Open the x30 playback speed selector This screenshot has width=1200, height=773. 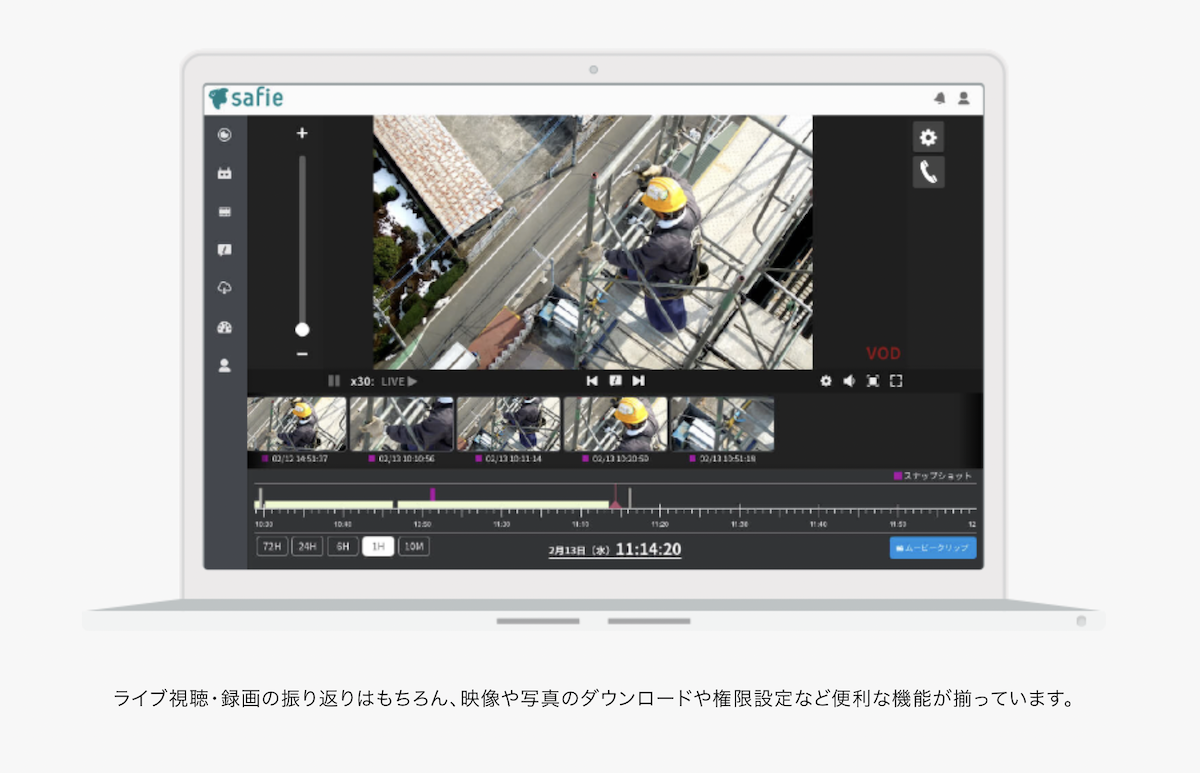click(x=360, y=381)
